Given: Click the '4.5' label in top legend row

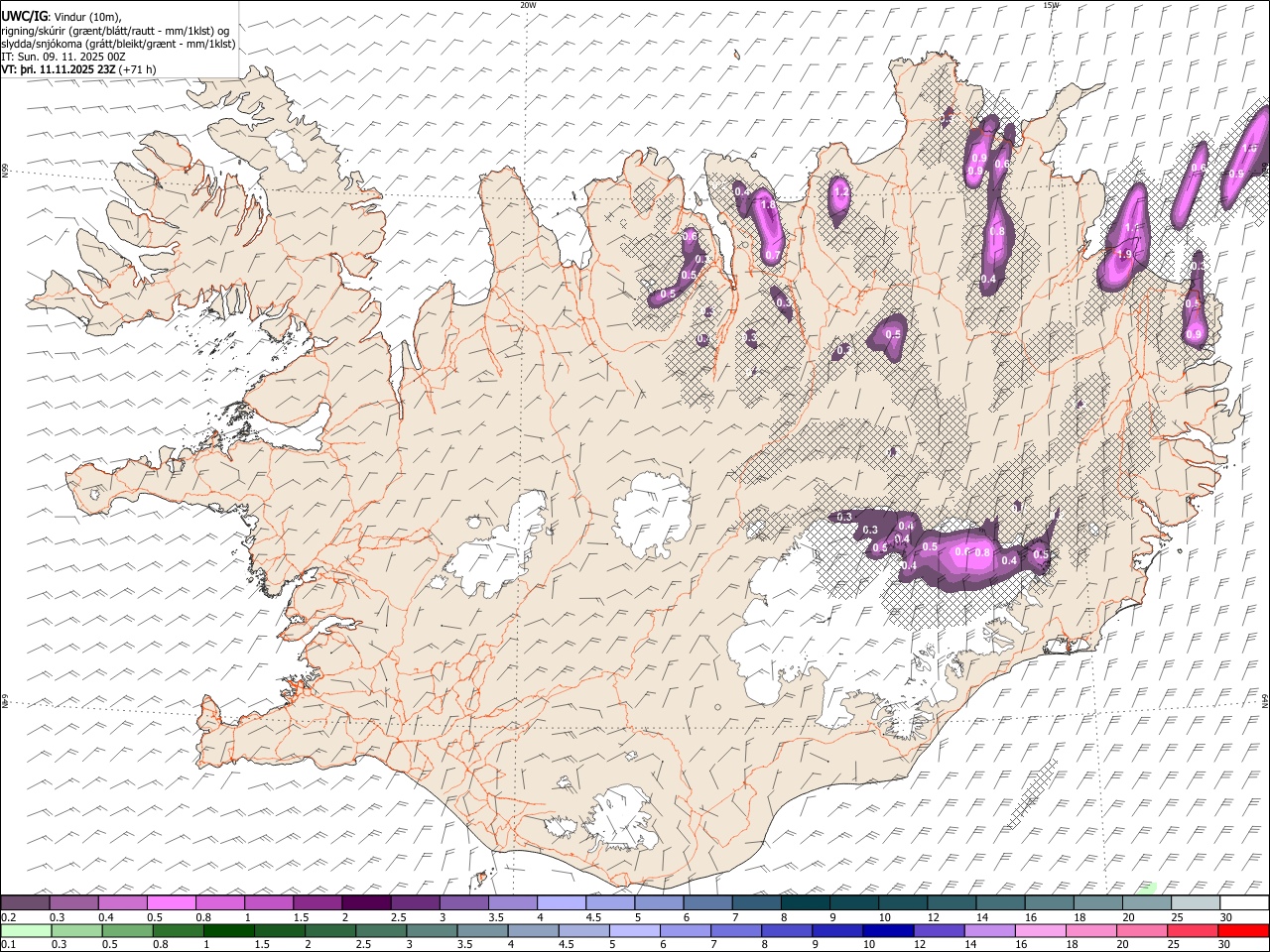Looking at the screenshot, I should pos(593,917).
